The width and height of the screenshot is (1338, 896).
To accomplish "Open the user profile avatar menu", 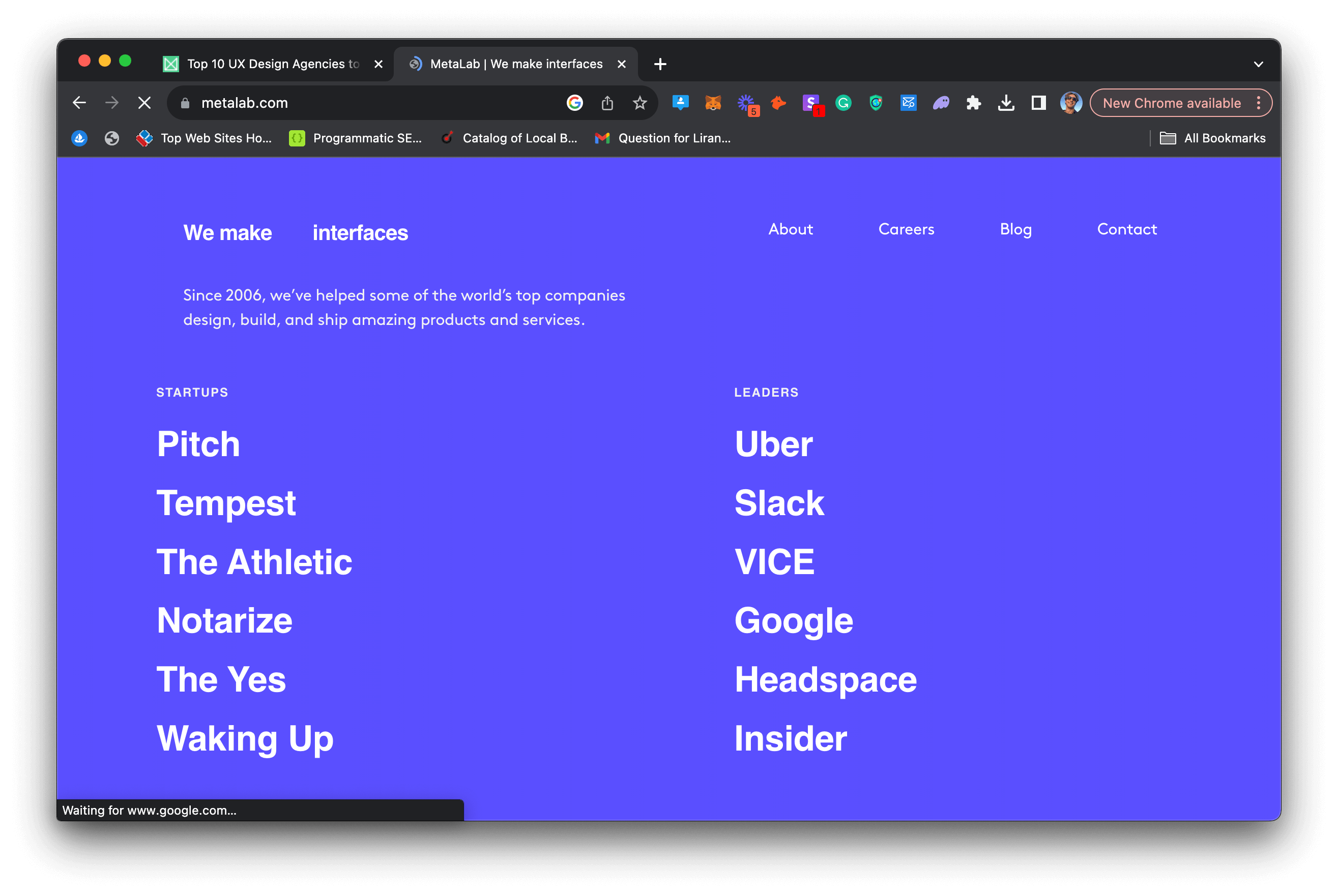I will pos(1070,103).
